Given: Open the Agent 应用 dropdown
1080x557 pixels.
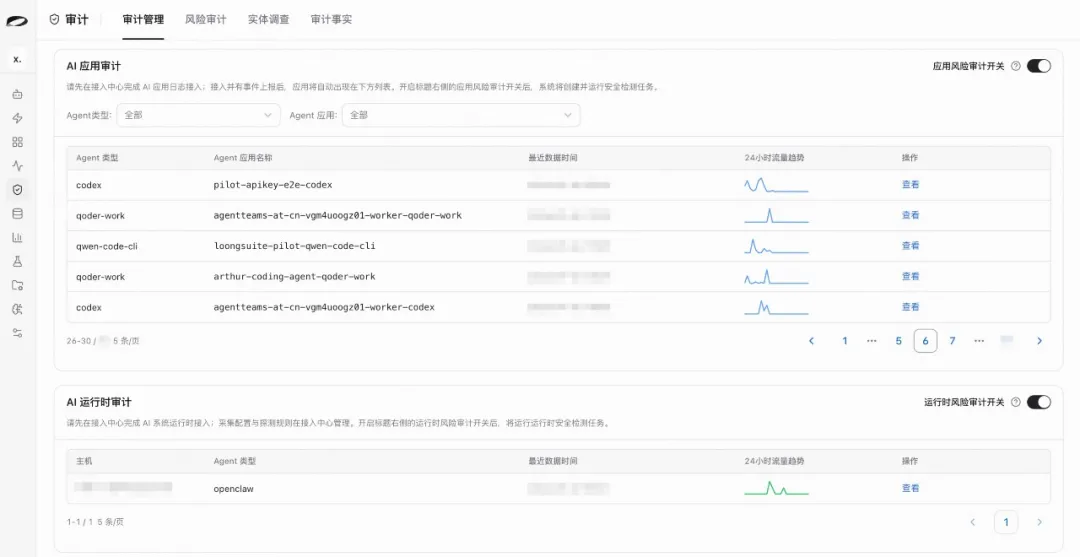Looking at the screenshot, I should (461, 115).
